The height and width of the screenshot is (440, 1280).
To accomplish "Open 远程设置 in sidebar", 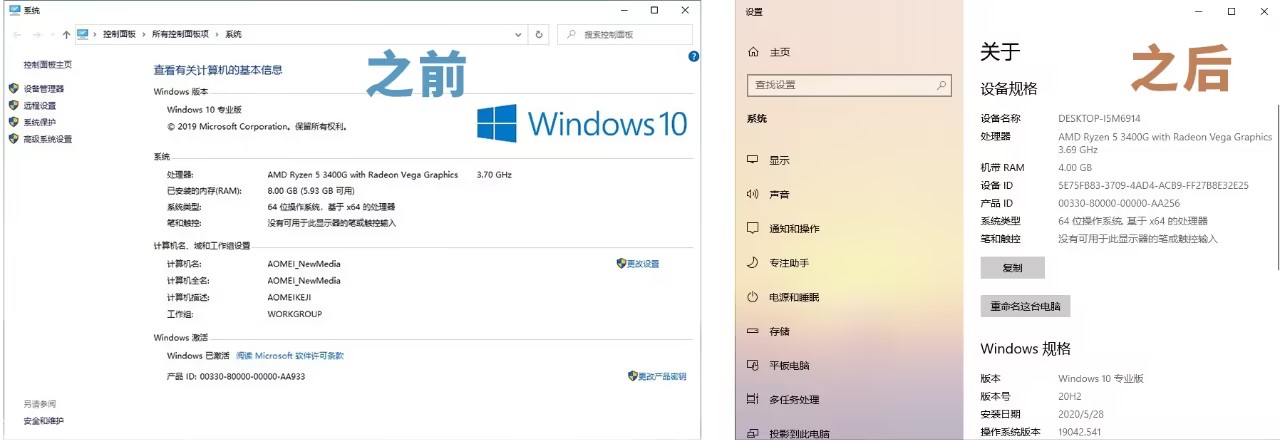I will click(39, 105).
